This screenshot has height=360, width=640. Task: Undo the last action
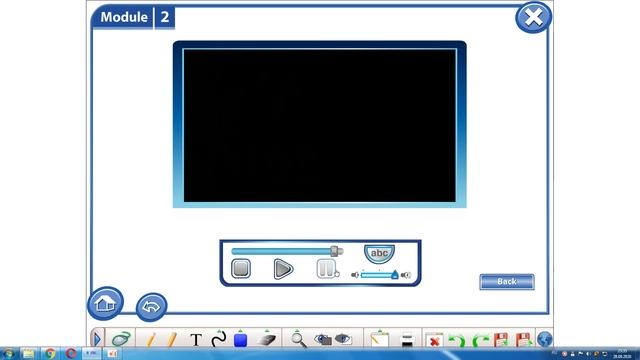[x=457, y=340]
